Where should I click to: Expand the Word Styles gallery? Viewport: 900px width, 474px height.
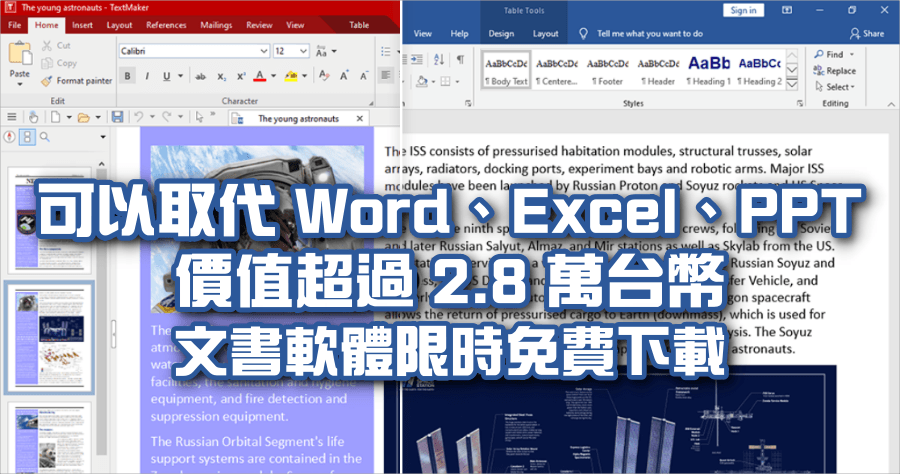click(x=792, y=84)
